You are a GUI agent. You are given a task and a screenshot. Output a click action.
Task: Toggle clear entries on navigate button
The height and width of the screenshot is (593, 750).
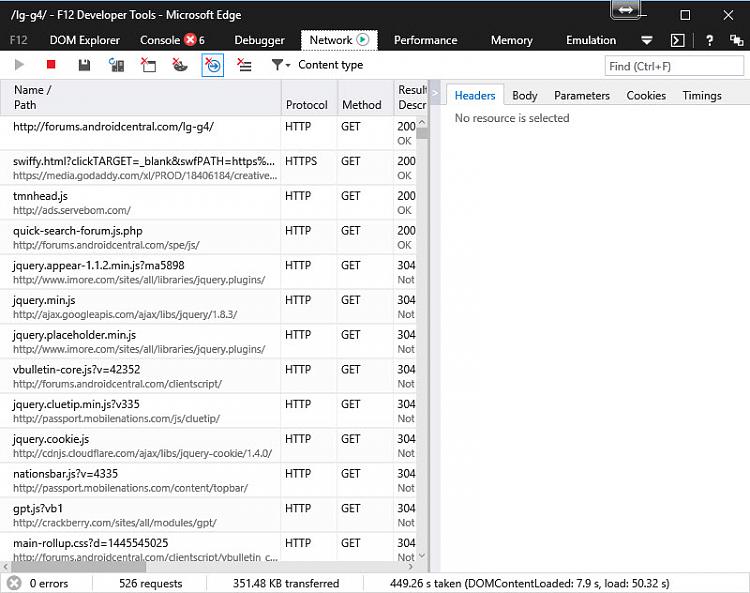(212, 65)
